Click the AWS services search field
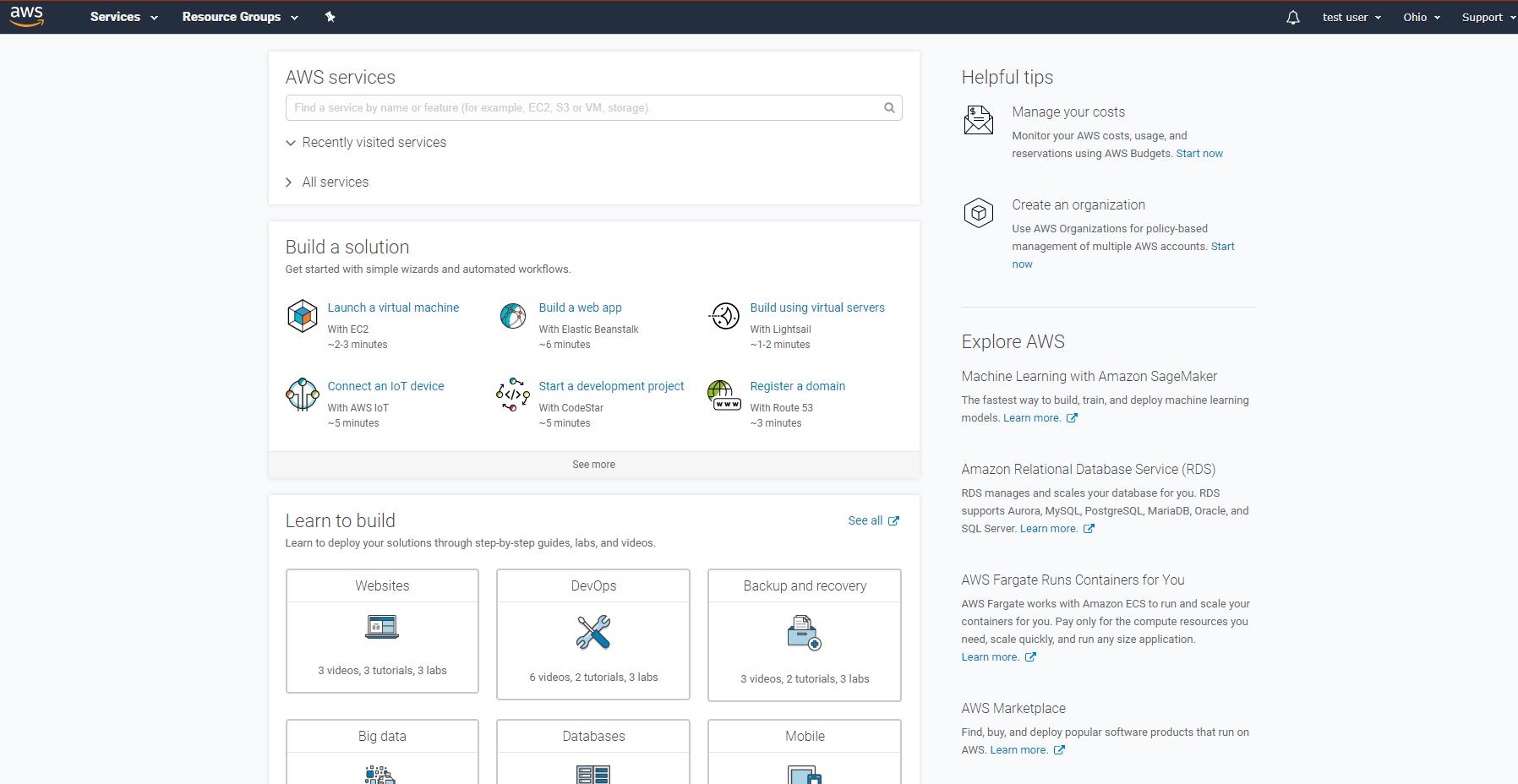Viewport: 1518px width, 784px height. [x=583, y=108]
